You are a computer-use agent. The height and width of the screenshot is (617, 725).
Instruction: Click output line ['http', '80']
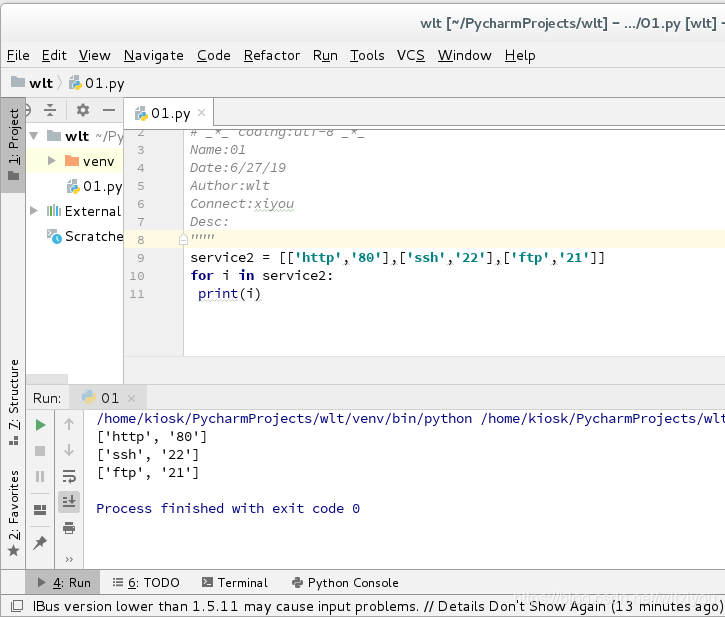click(x=152, y=437)
